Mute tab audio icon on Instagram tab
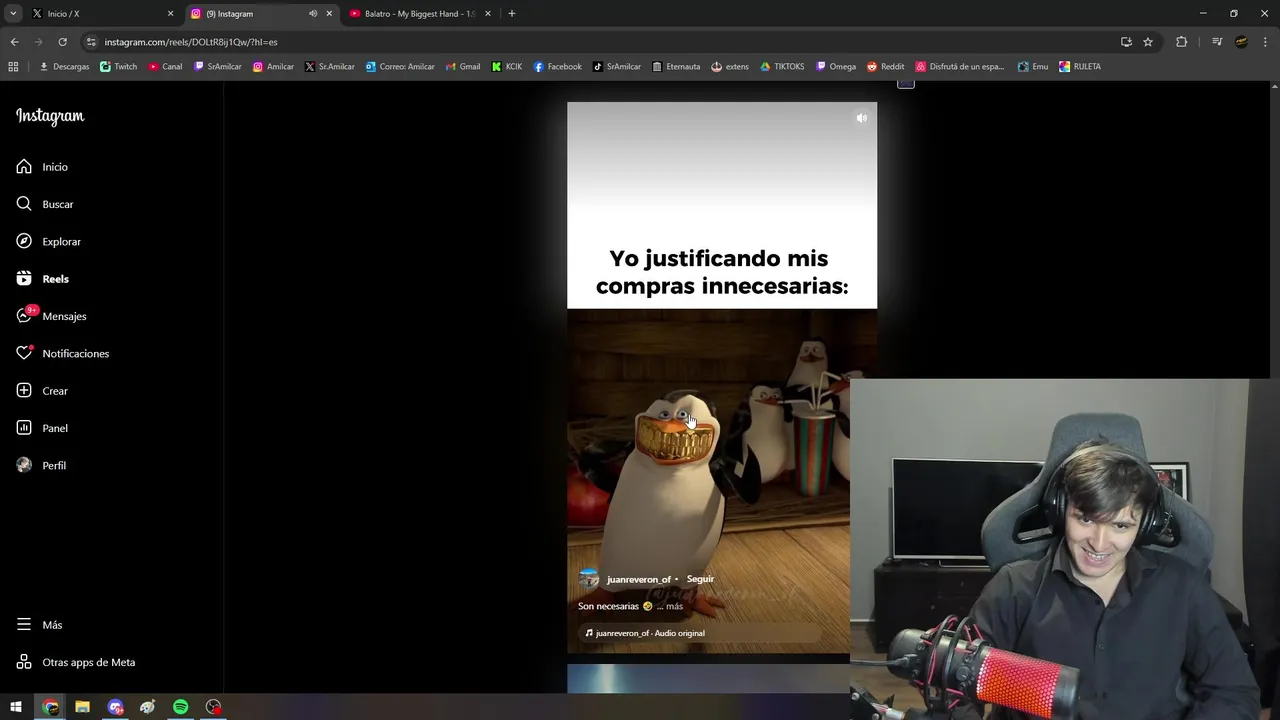This screenshot has width=1280, height=720. (x=313, y=14)
